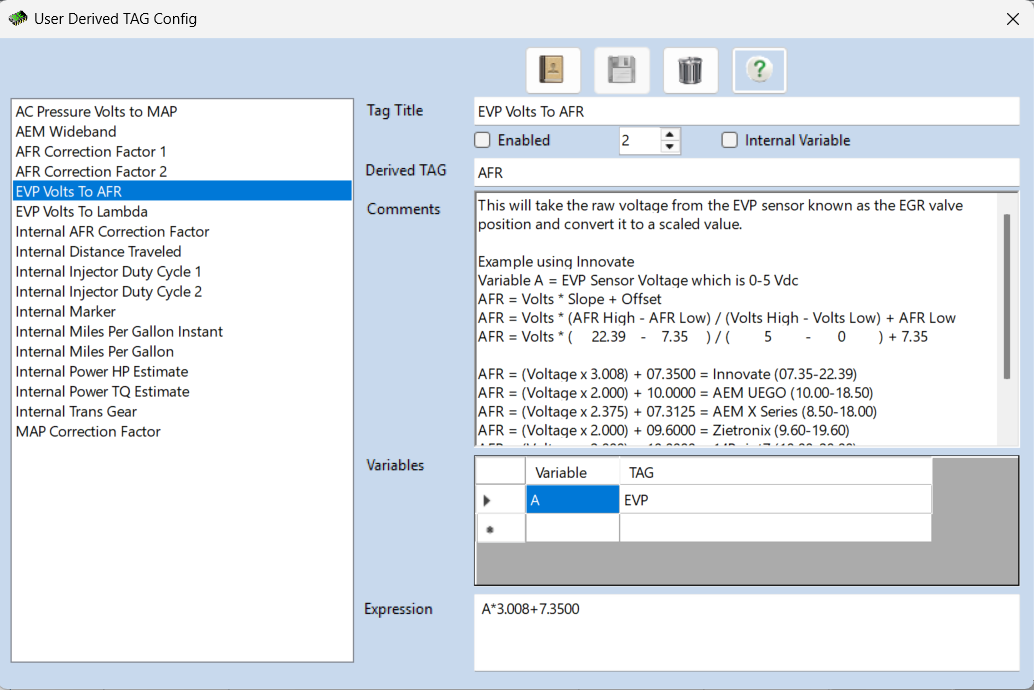Click the app icon in title bar
Screen dimensions: 1034x690
(18, 18)
